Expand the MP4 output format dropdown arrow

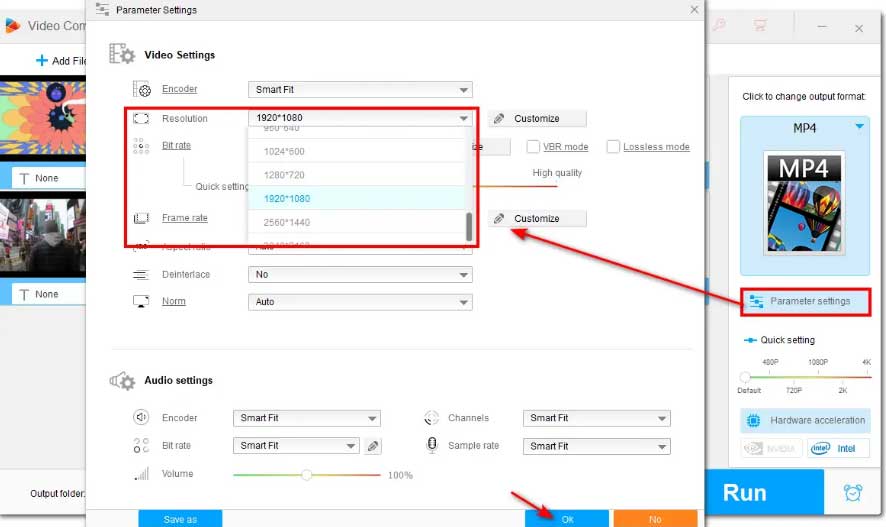(x=859, y=127)
